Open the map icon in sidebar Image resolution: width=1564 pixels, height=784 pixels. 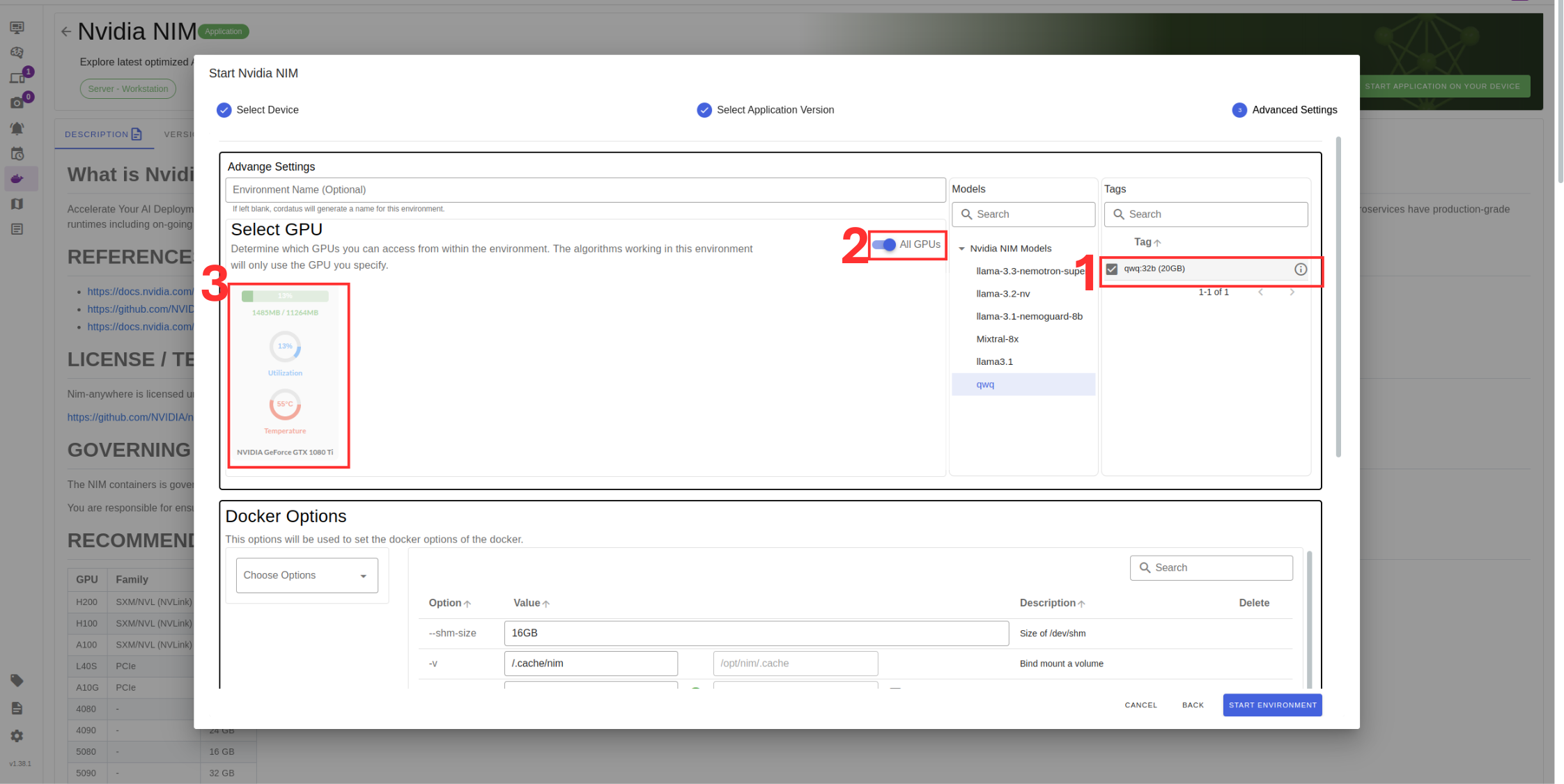(x=17, y=204)
